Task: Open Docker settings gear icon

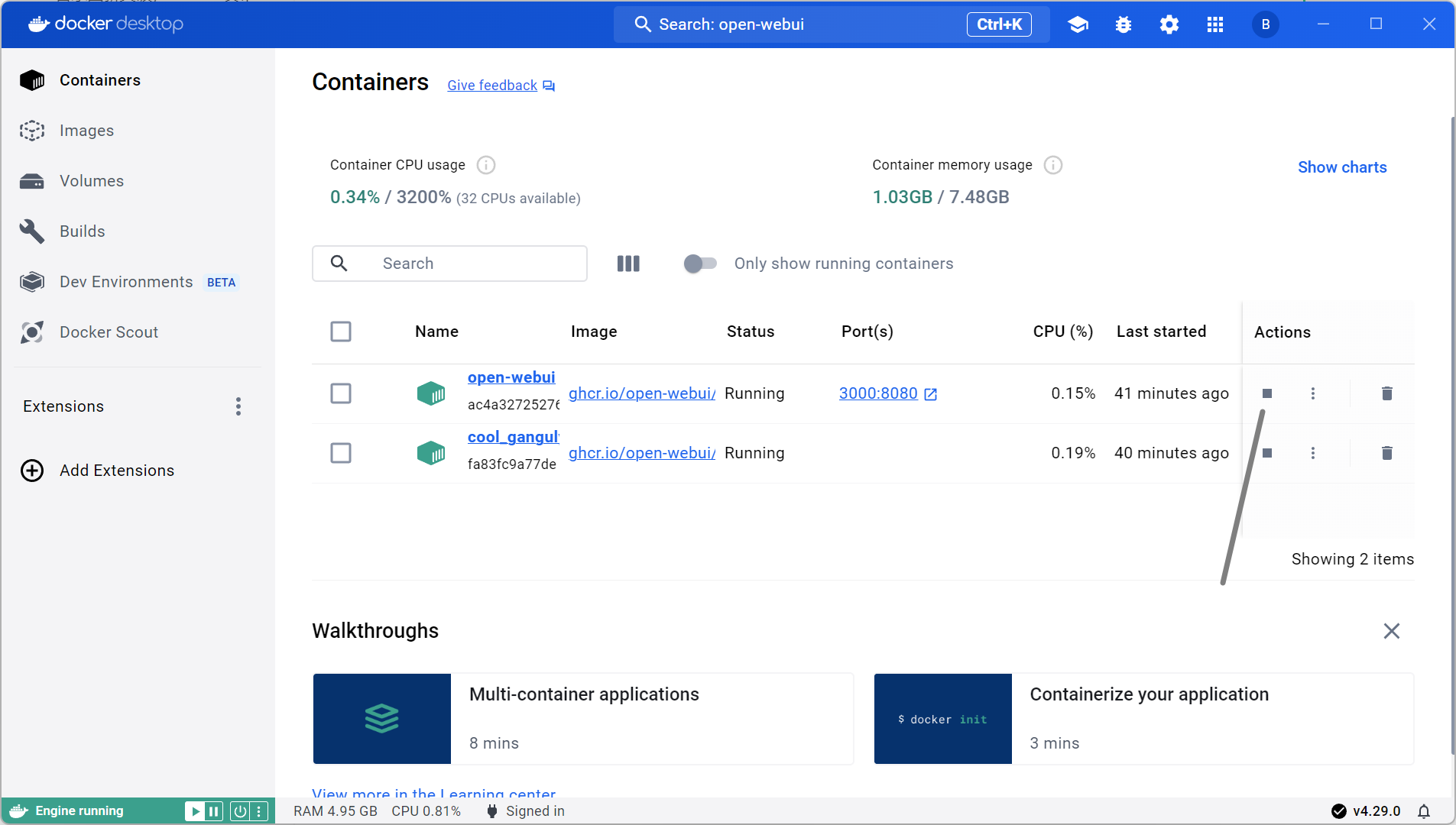Action: (x=1169, y=24)
